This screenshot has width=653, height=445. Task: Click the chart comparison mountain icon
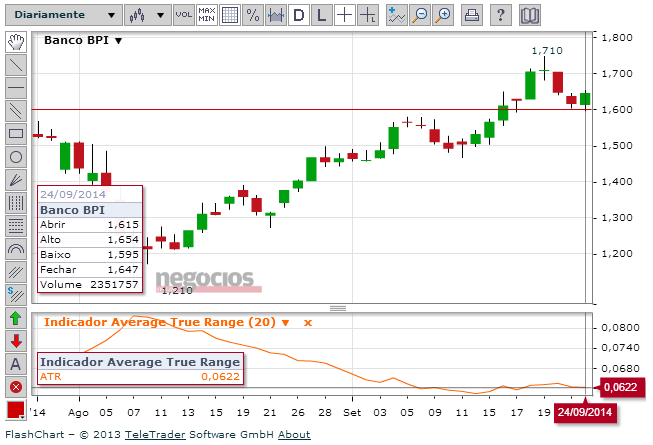point(276,15)
